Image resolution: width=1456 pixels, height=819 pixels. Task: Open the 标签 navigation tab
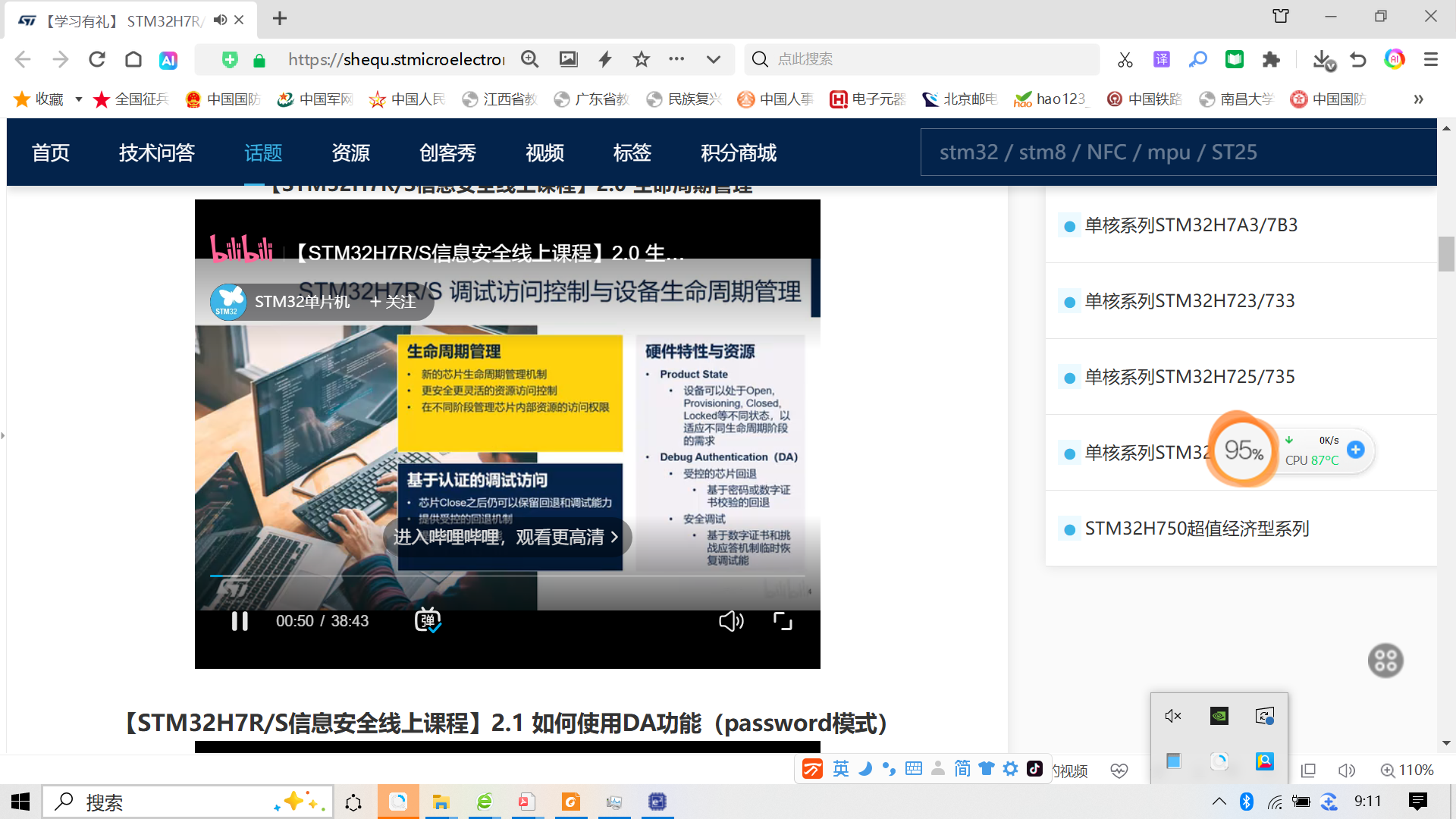click(632, 152)
